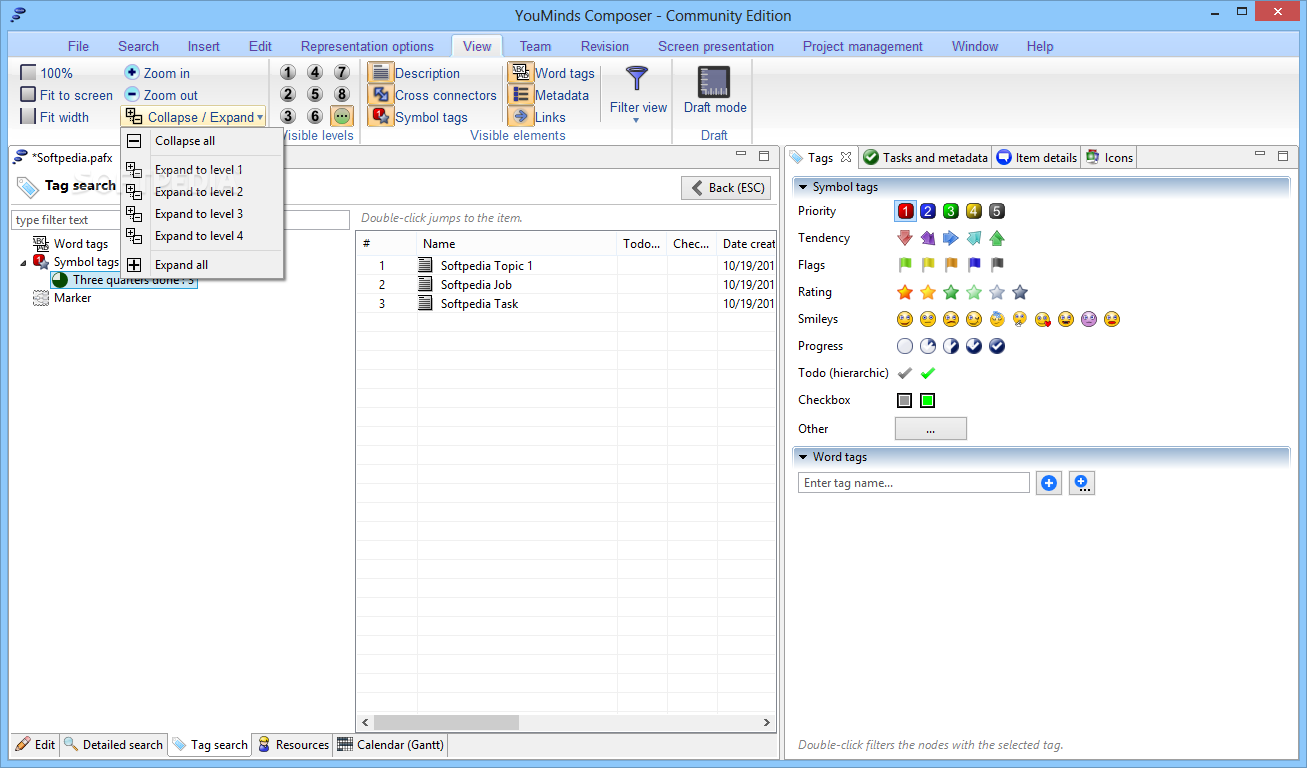Click the Zoom in icon
The image size is (1307, 768).
tap(132, 73)
